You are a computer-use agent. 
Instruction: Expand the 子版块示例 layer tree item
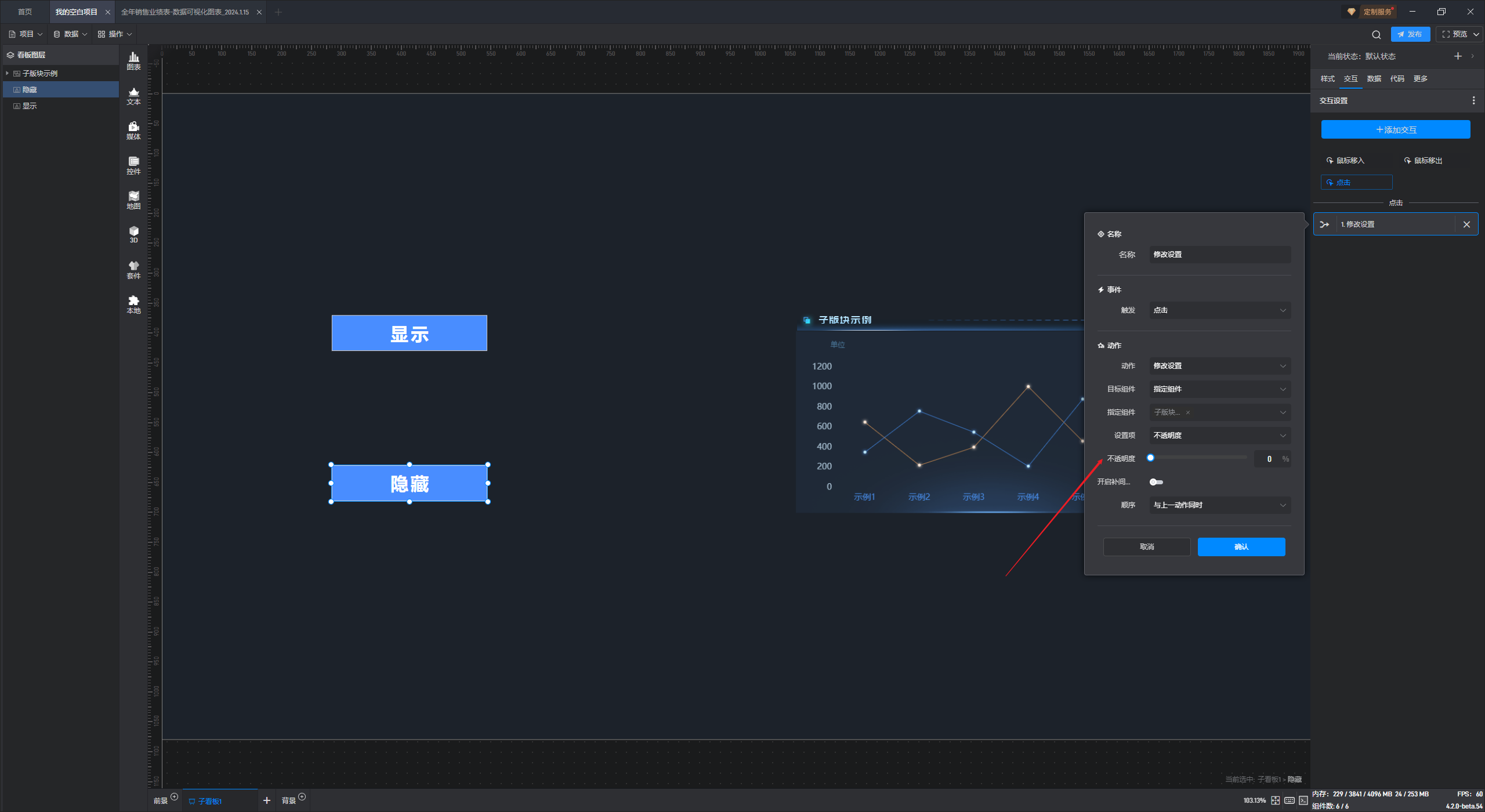click(7, 74)
